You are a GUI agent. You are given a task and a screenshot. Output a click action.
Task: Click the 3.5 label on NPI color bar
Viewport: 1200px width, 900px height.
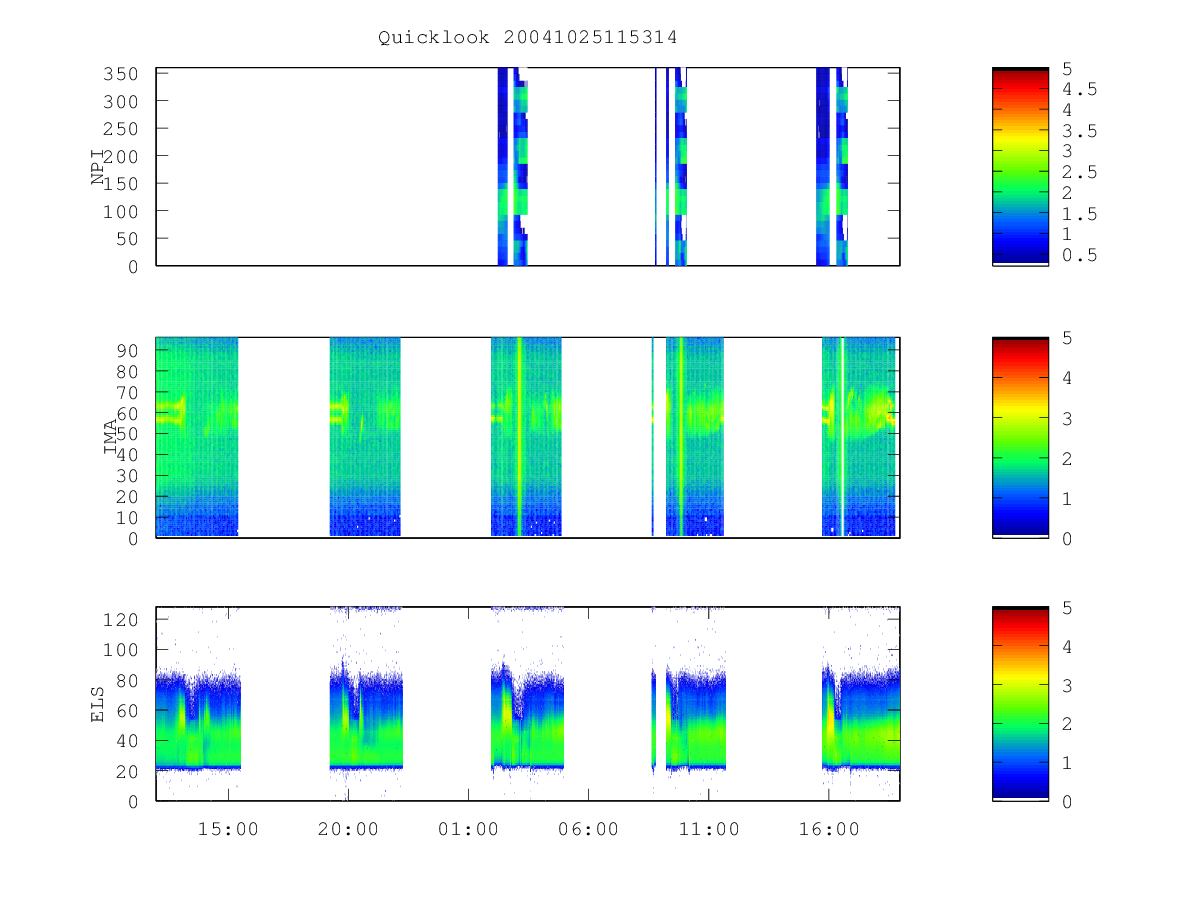[x=1079, y=131]
